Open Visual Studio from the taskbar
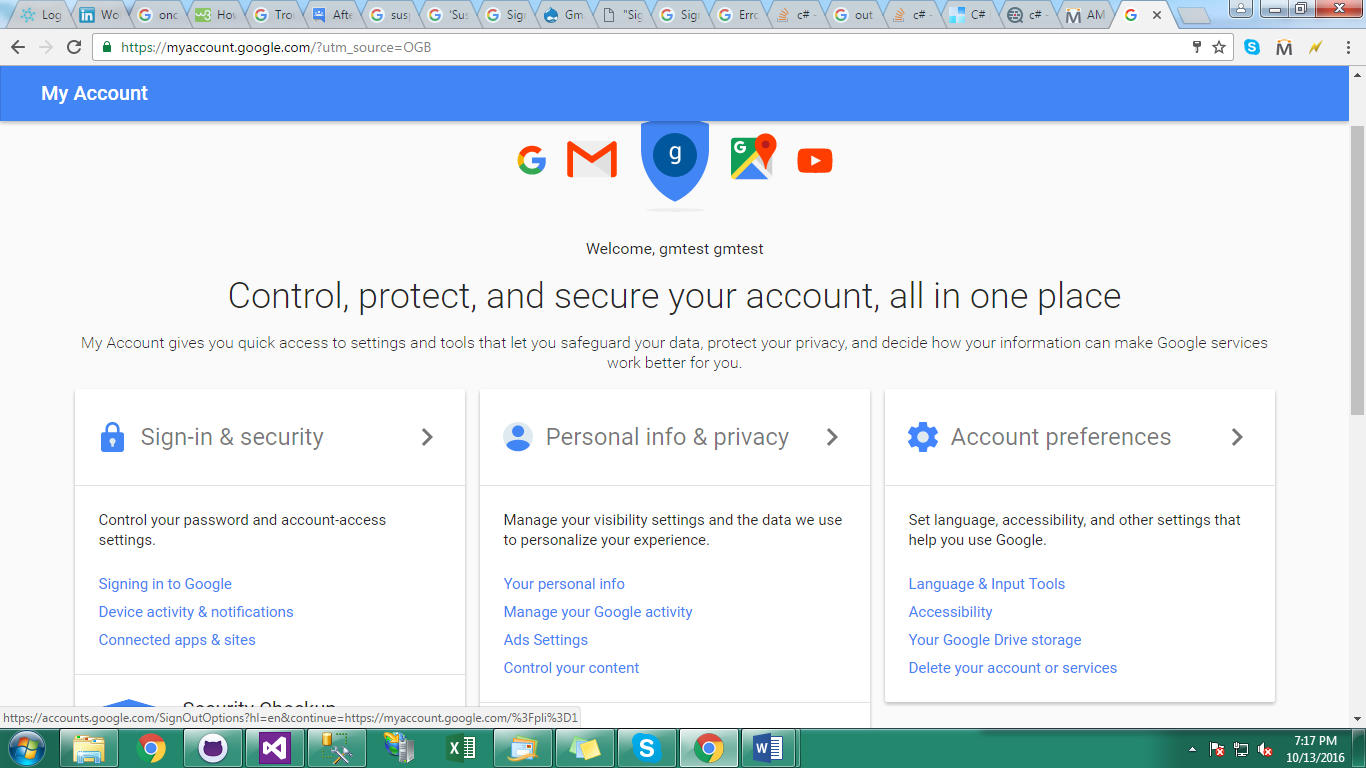1366x768 pixels. pyautogui.click(x=275, y=748)
